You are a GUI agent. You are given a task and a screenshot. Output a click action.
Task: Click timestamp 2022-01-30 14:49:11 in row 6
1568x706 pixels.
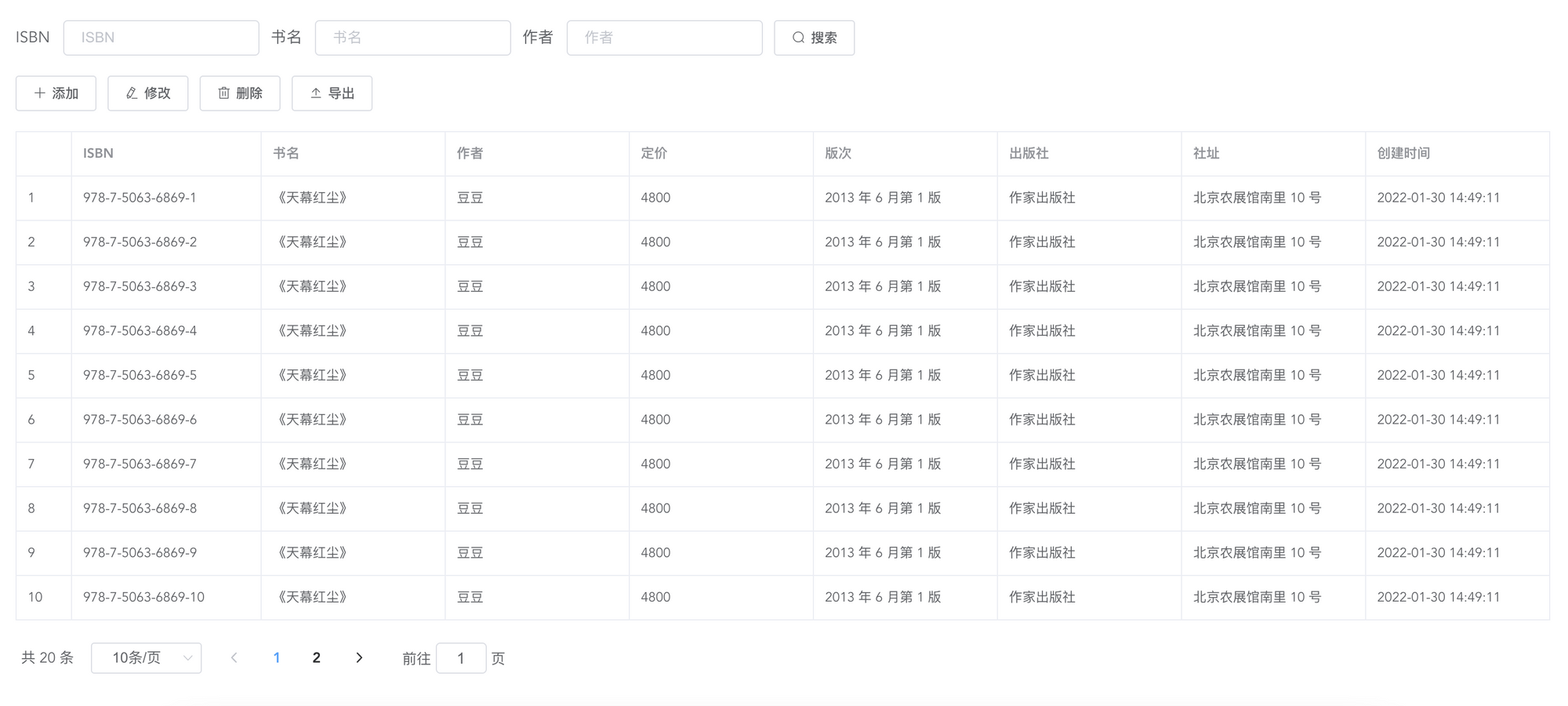[1439, 420]
